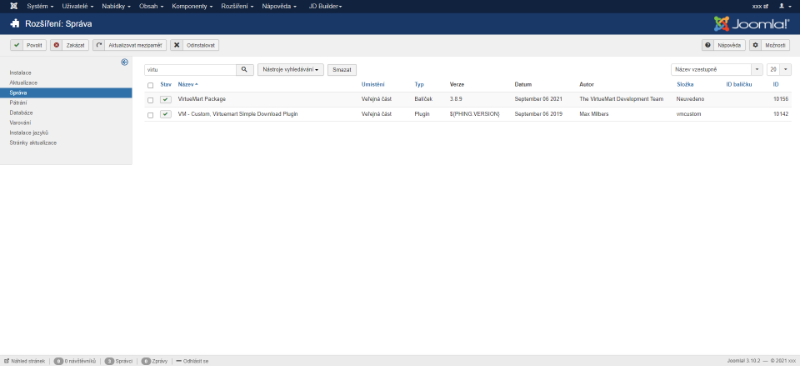Image resolution: width=800 pixels, height=366 pixels.
Task: Click the Smazat clear button
Action: point(342,70)
